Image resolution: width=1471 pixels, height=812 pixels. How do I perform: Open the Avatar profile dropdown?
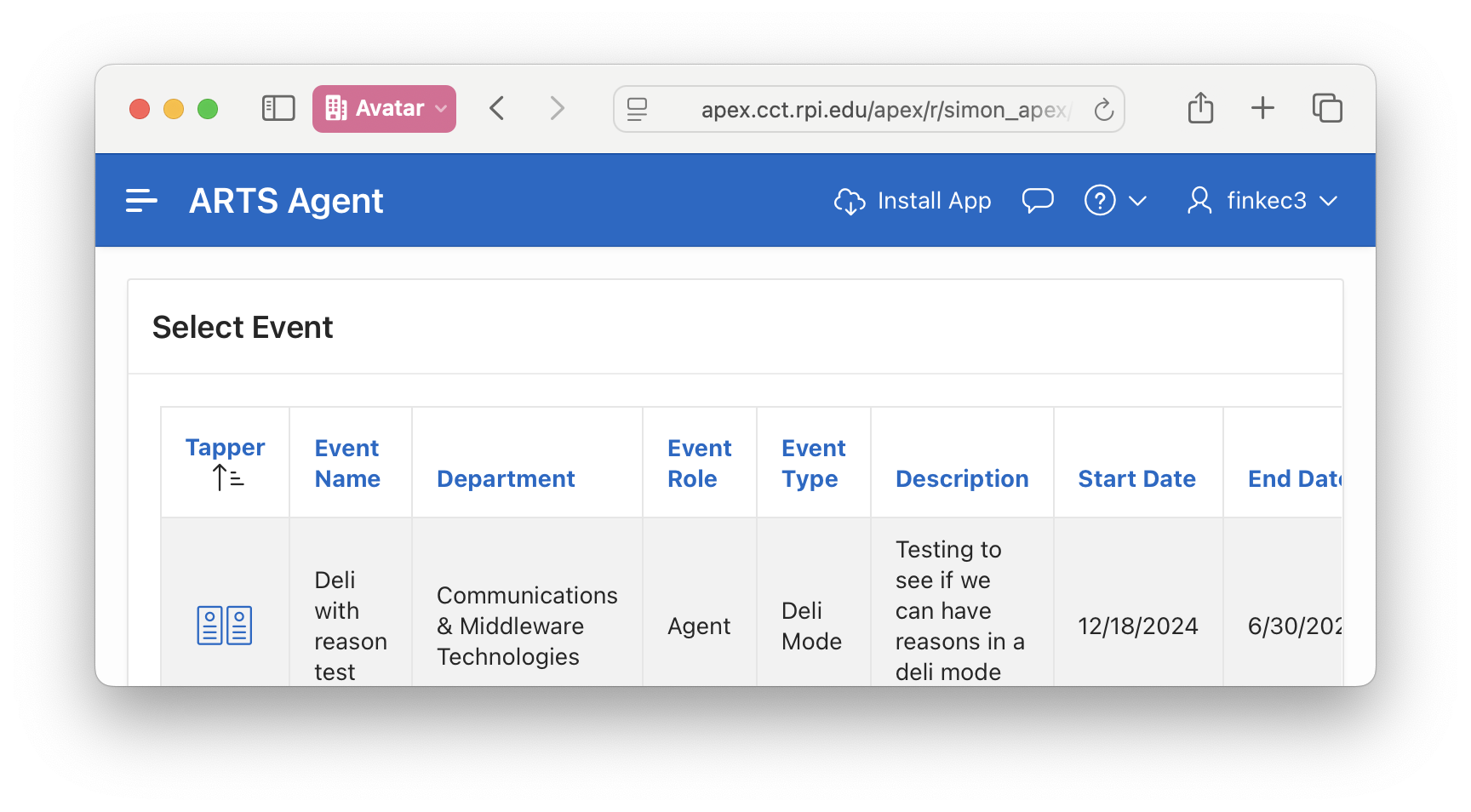click(384, 109)
